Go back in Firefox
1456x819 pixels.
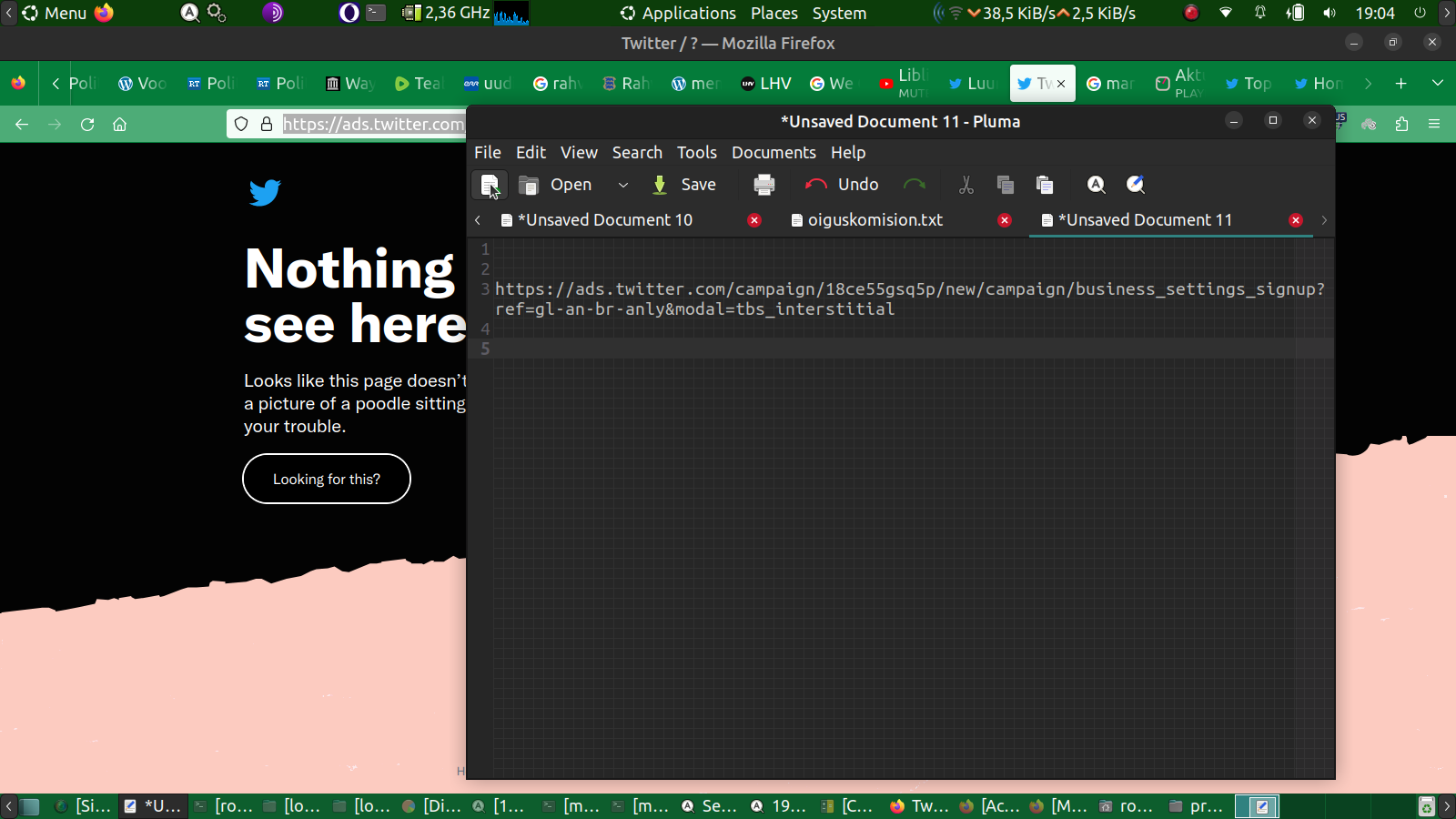coord(22,124)
